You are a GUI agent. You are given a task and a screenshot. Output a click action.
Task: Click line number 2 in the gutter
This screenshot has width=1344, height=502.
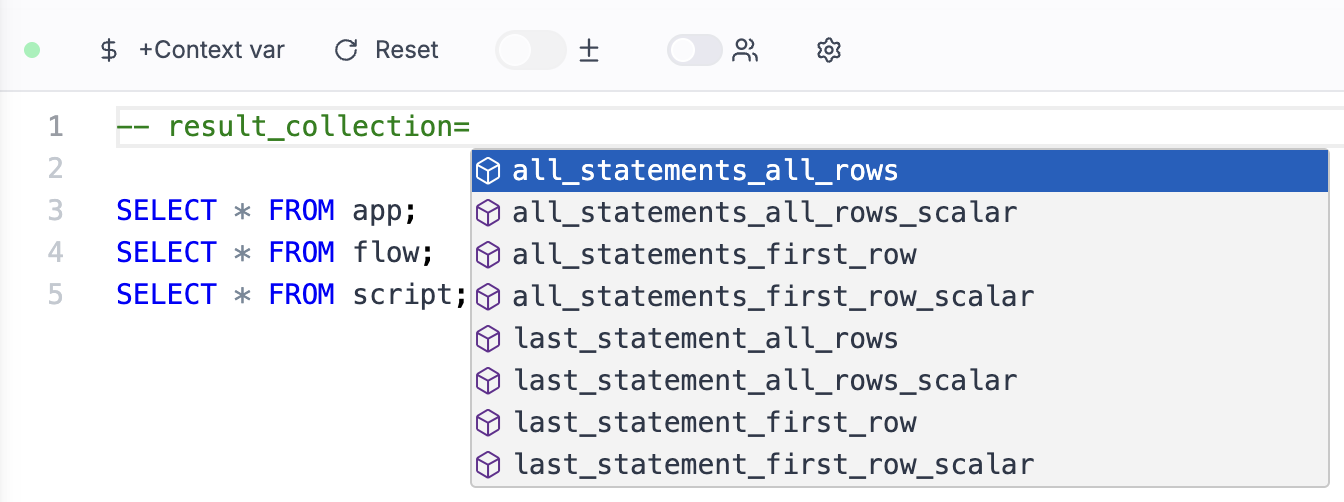55,168
